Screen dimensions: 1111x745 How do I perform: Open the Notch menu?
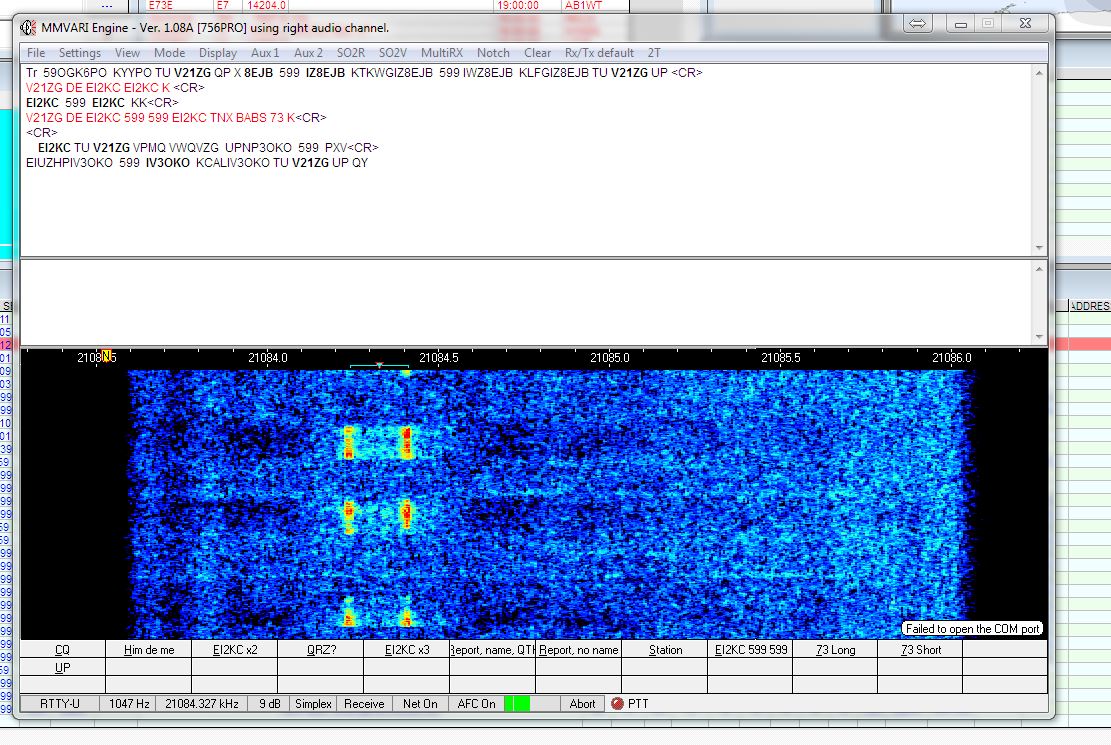493,52
